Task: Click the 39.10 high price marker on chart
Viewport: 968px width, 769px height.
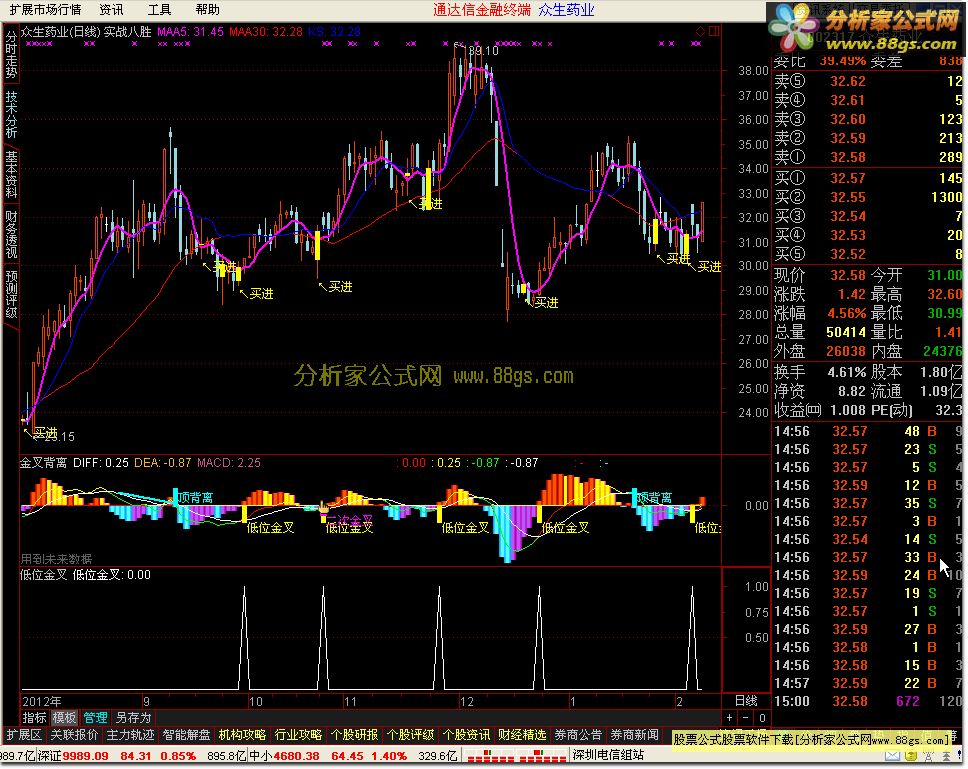Action: coord(483,51)
